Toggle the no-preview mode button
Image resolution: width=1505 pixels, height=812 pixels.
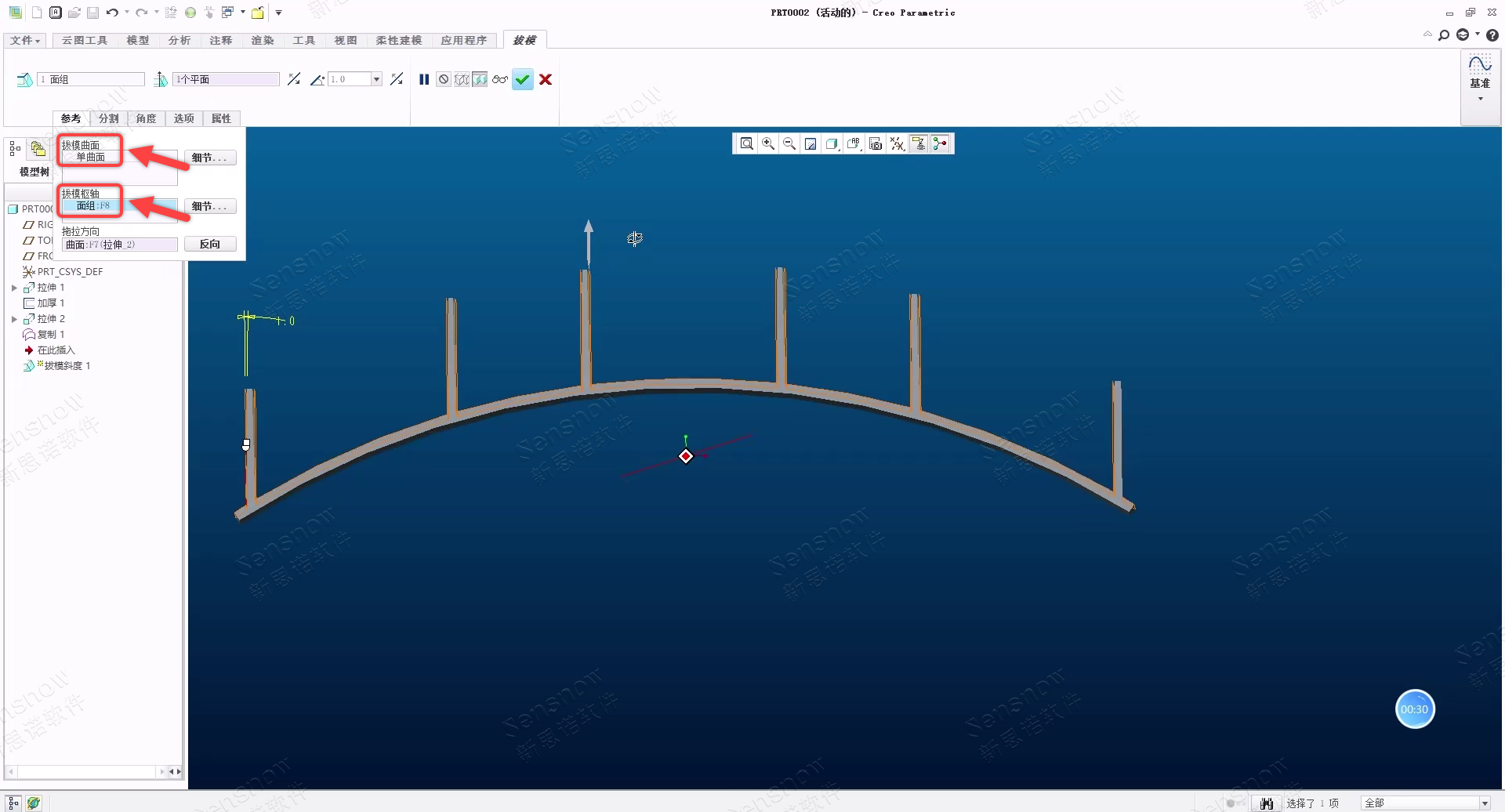click(x=444, y=79)
